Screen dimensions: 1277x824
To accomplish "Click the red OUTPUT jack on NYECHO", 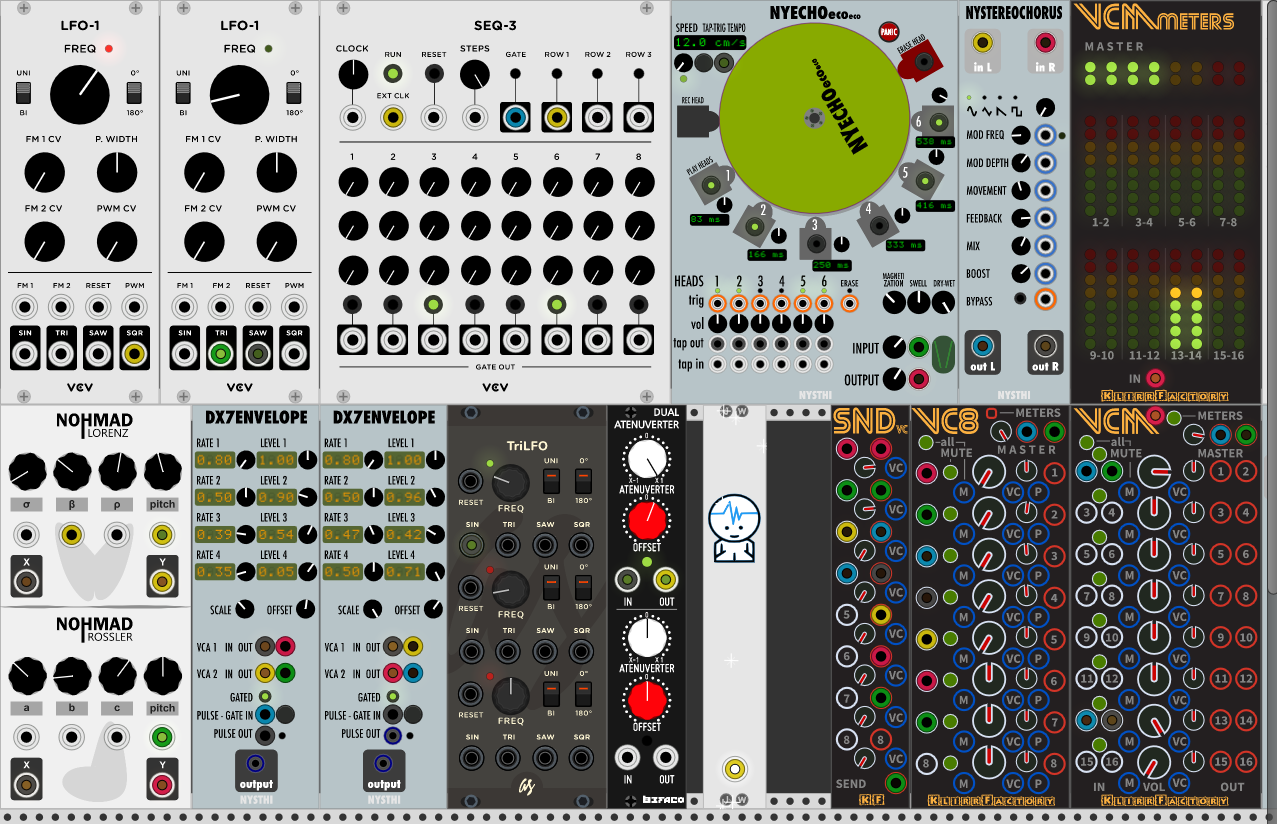I will (x=918, y=379).
